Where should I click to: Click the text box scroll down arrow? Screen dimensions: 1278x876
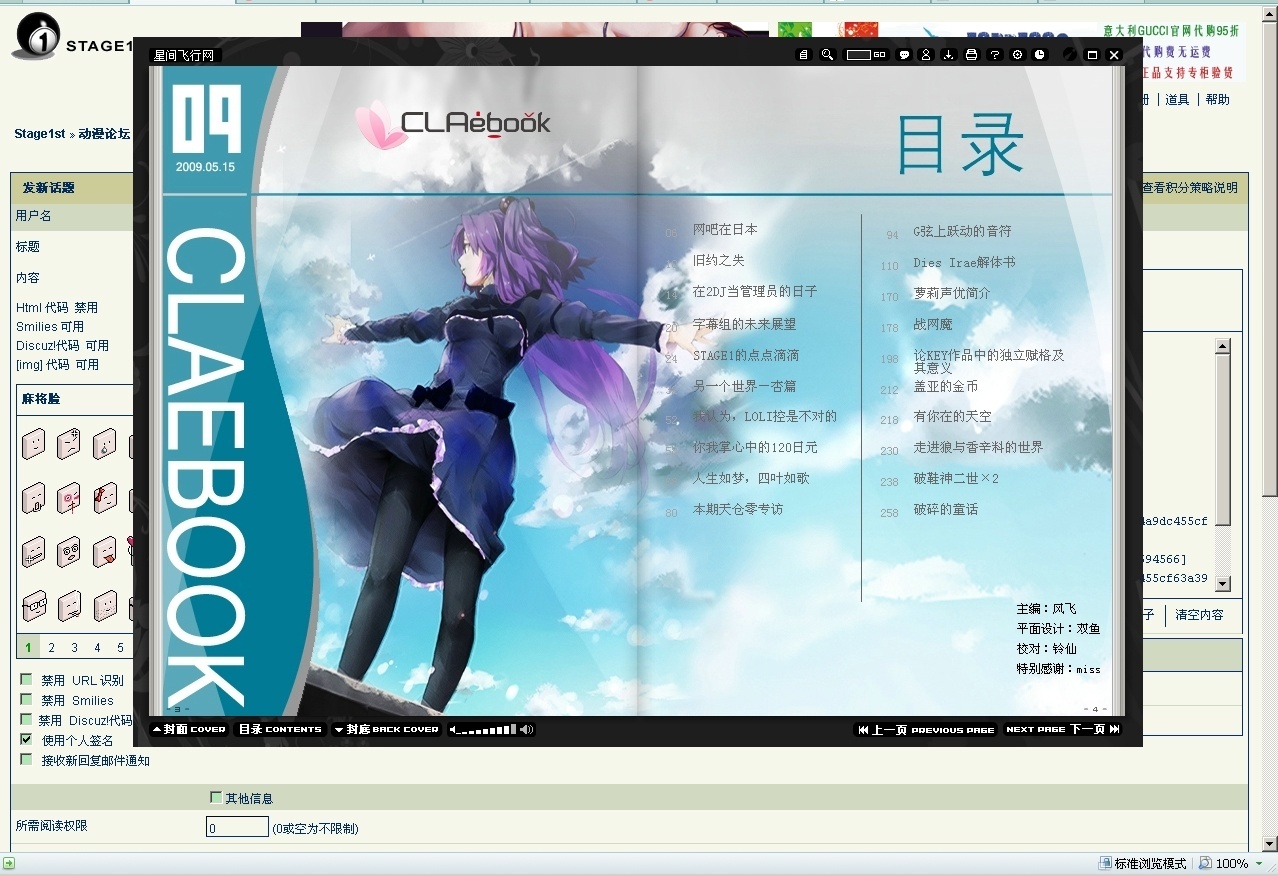pos(1222,584)
